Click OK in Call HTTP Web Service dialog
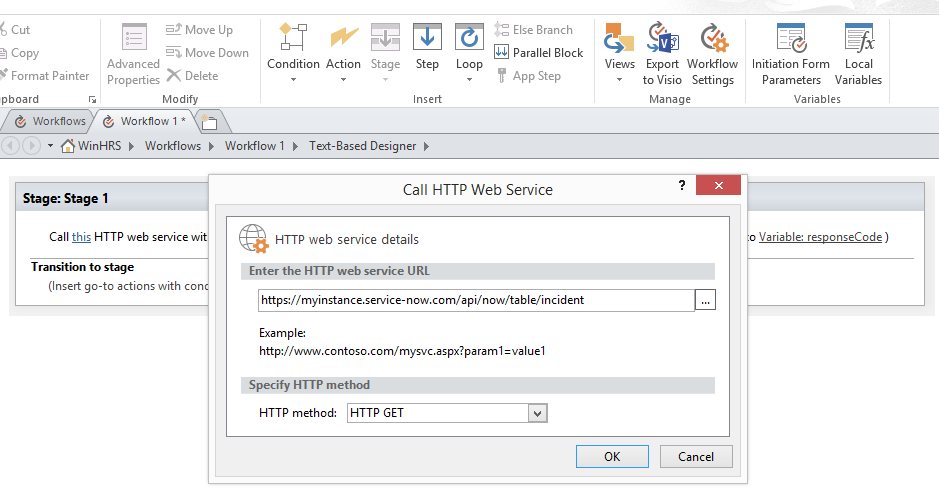 tap(612, 456)
